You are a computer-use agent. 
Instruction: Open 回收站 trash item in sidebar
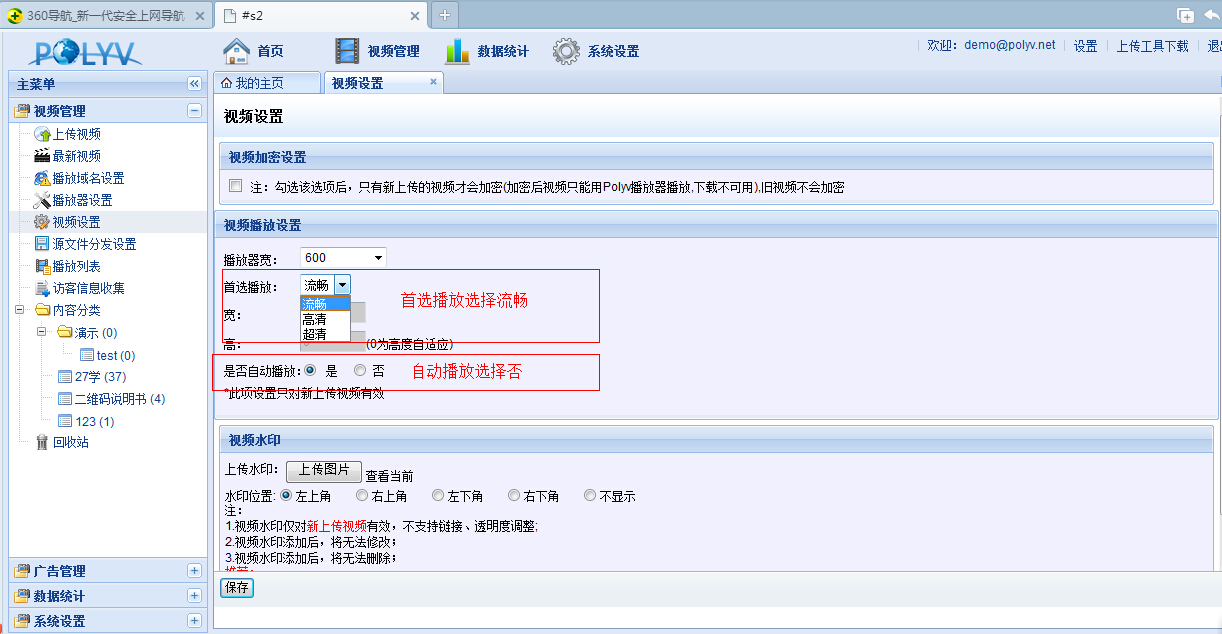coord(70,442)
